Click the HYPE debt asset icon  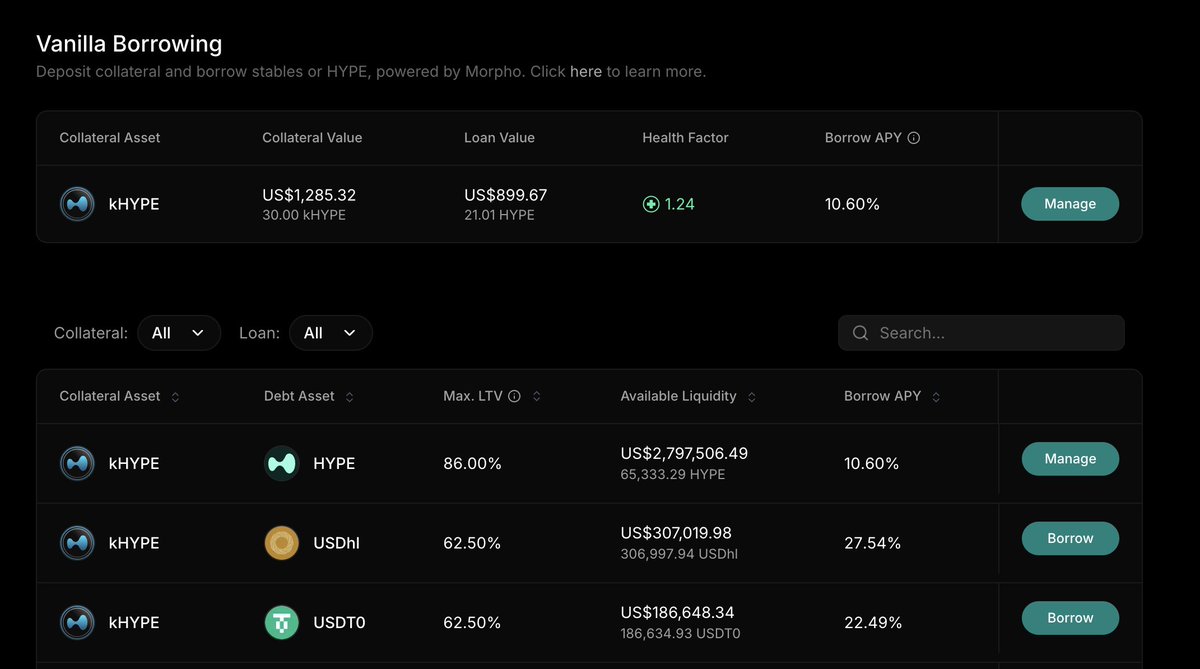click(x=282, y=463)
